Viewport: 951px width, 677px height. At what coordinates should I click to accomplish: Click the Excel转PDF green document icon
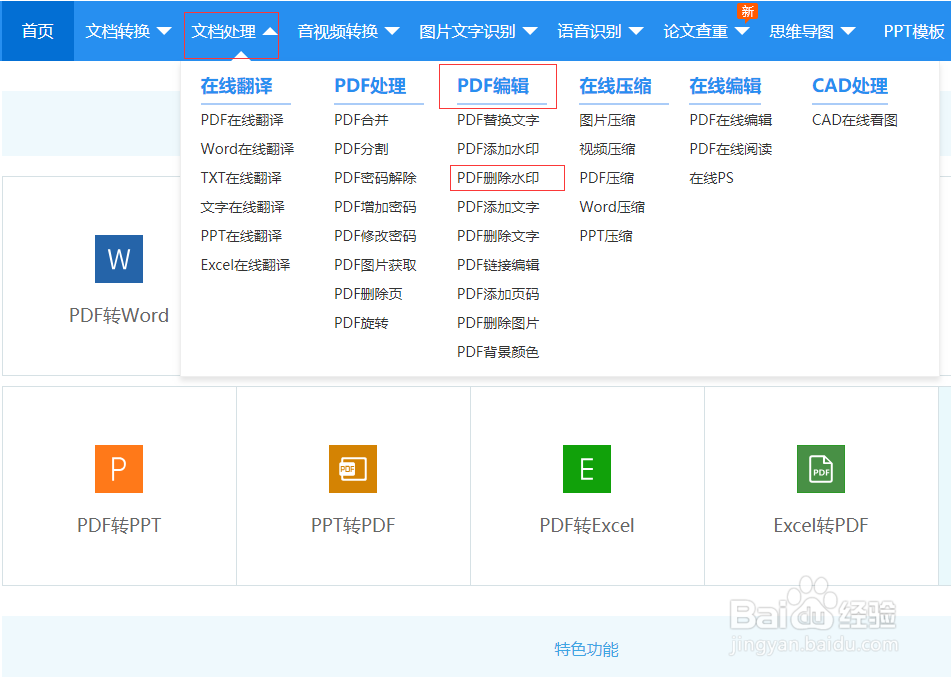point(820,469)
